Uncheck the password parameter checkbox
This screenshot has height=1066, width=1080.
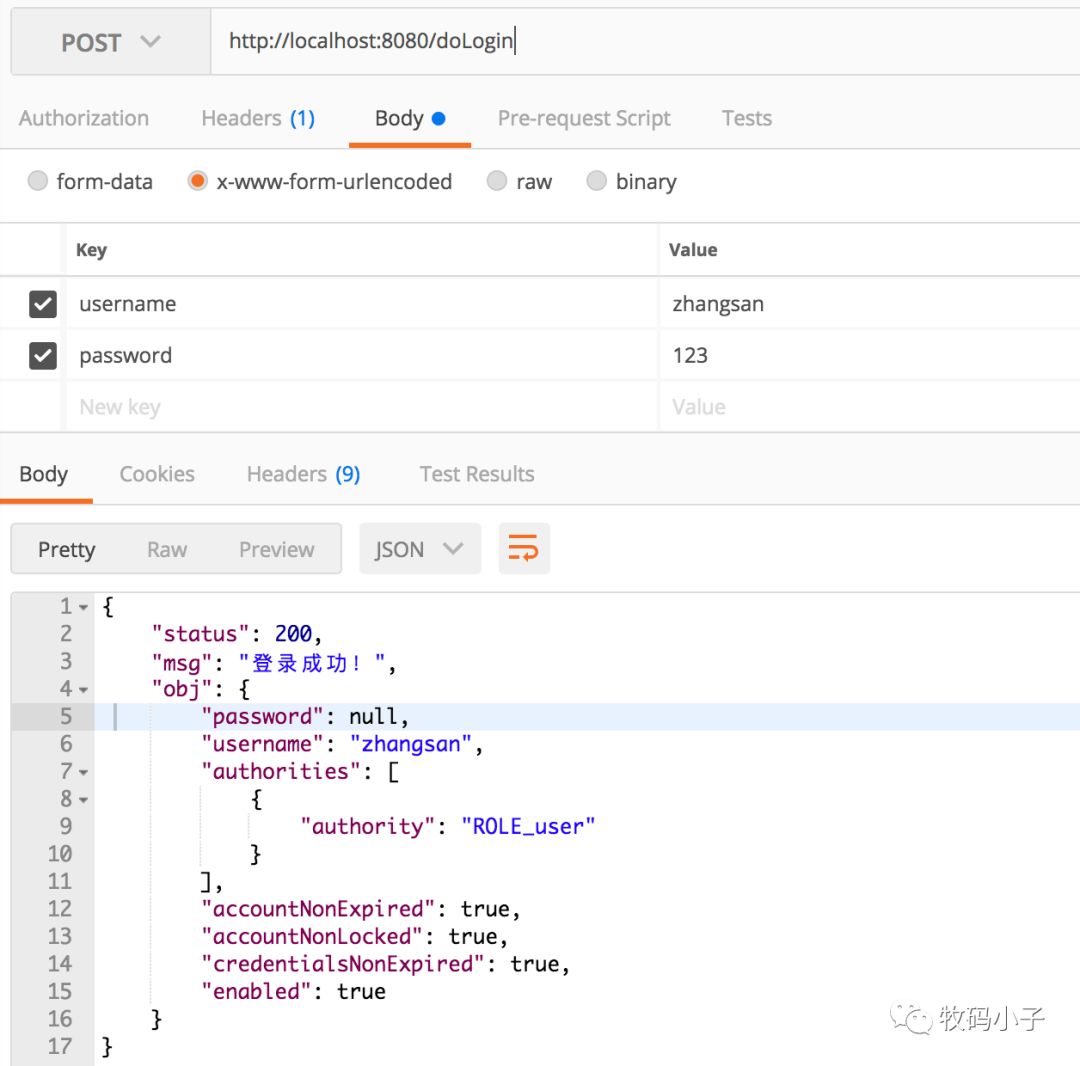pos(43,356)
